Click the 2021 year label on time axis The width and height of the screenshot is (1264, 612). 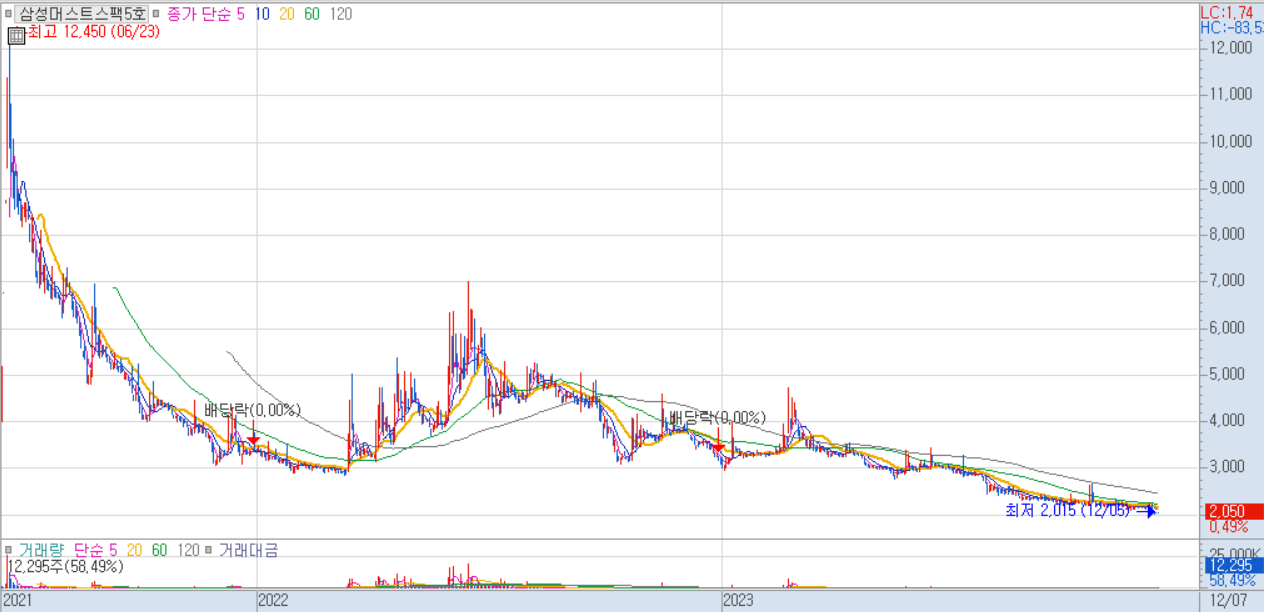click(x=20, y=600)
